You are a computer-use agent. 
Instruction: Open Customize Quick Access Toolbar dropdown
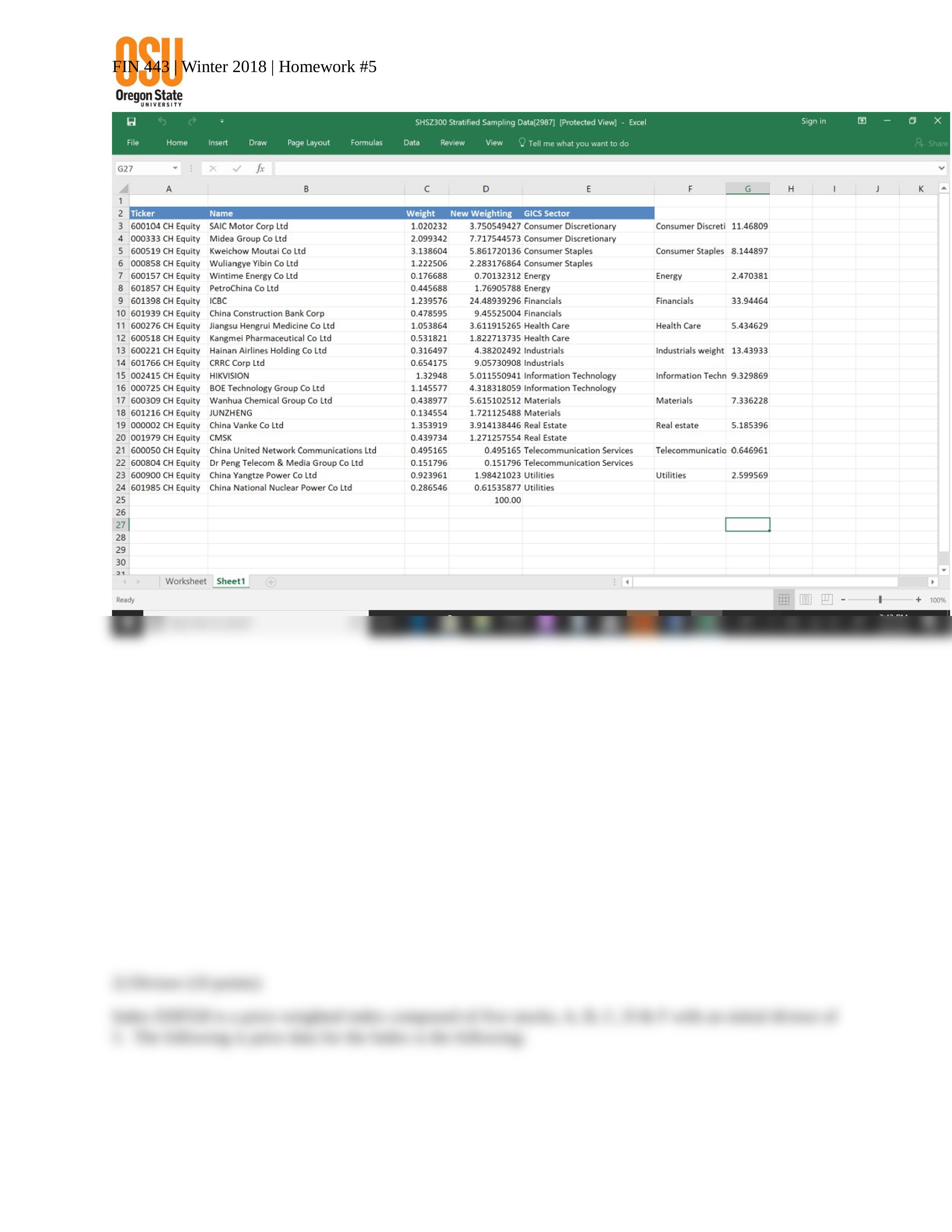(x=222, y=121)
